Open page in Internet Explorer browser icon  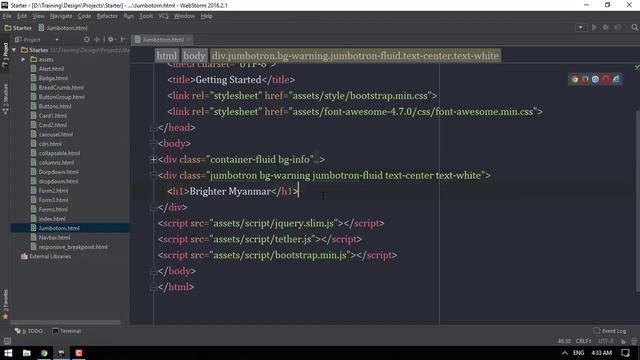616,80
